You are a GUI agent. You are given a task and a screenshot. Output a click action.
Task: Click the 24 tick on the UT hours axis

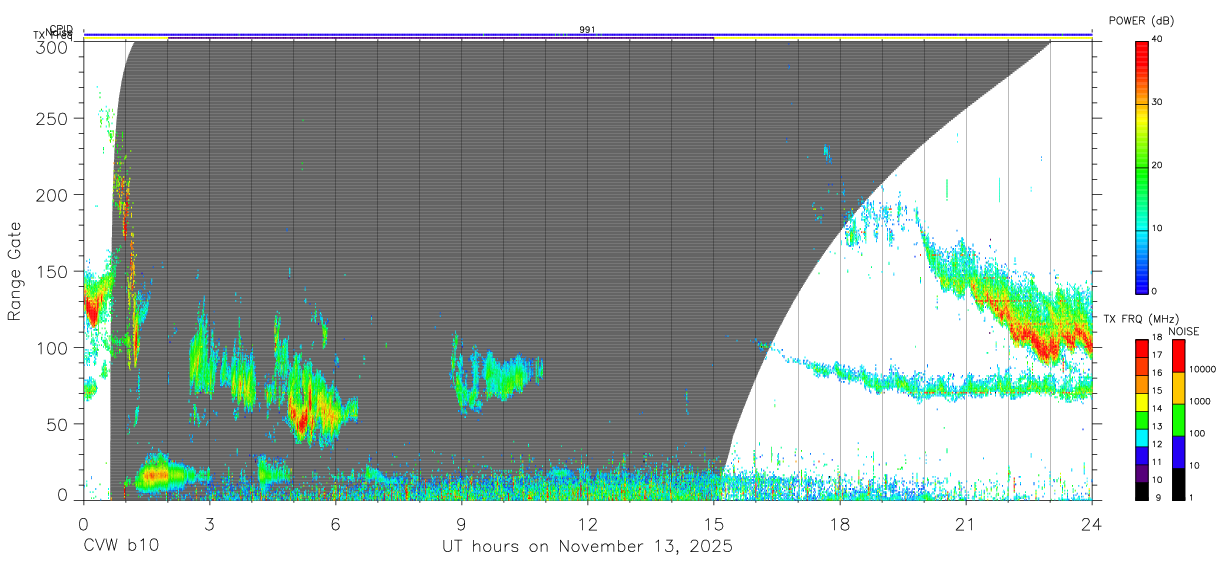(x=1092, y=523)
